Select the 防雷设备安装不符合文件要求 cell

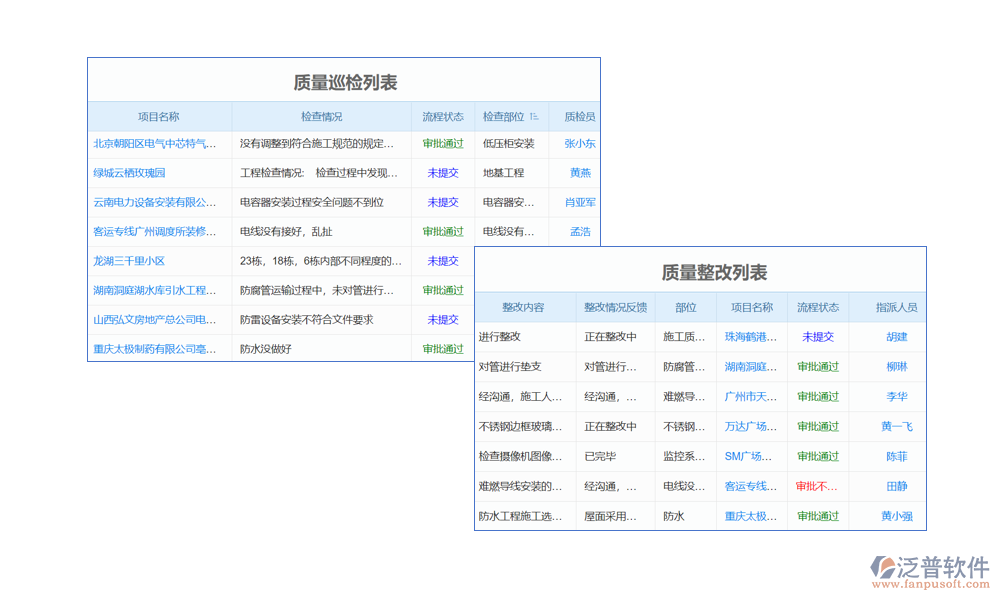point(306,320)
